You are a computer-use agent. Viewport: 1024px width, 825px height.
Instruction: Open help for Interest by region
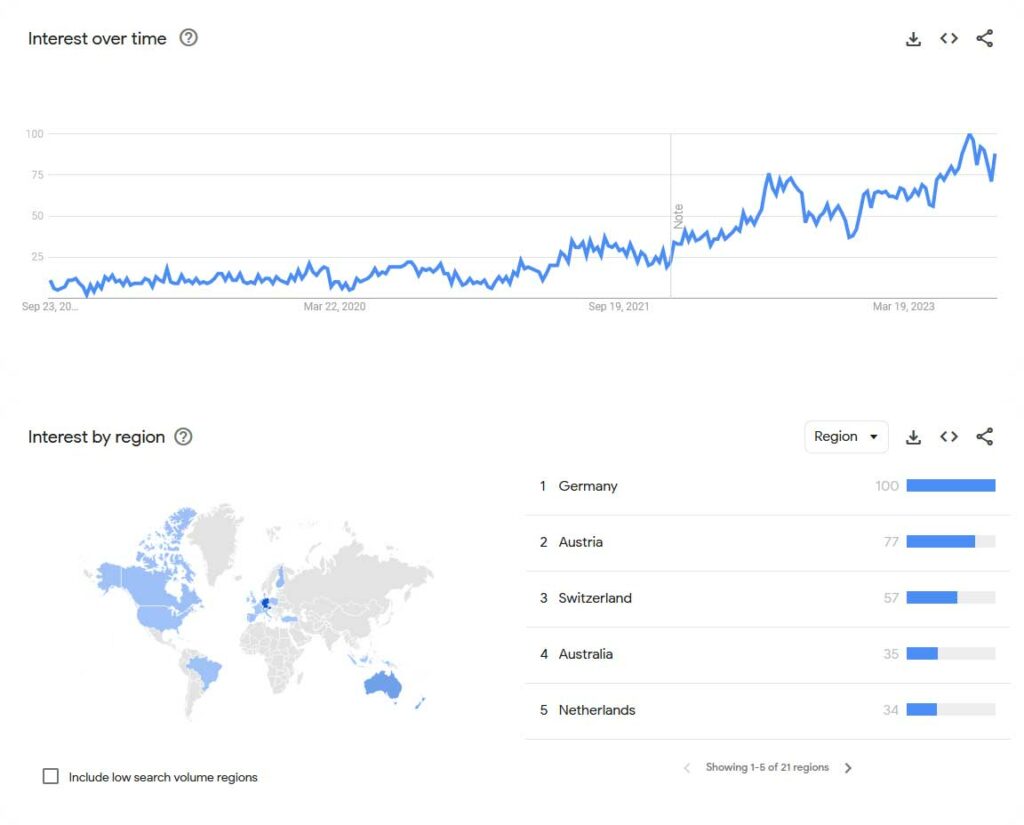pos(184,436)
